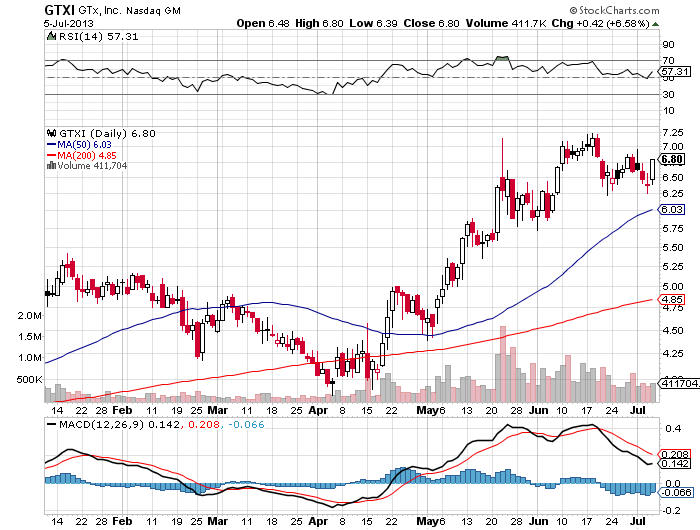Click the 4.50 price axis label
Viewport: 700px width, 530px height.
pos(673,330)
